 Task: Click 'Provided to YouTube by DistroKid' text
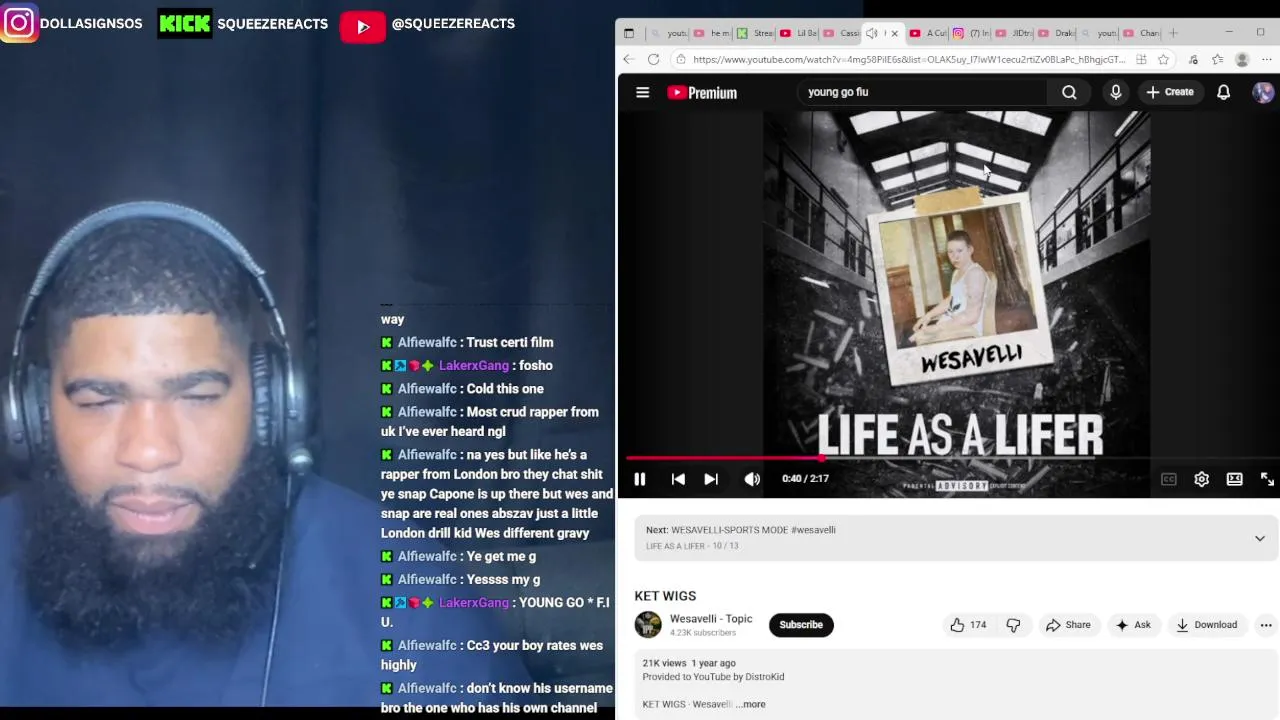click(713, 677)
